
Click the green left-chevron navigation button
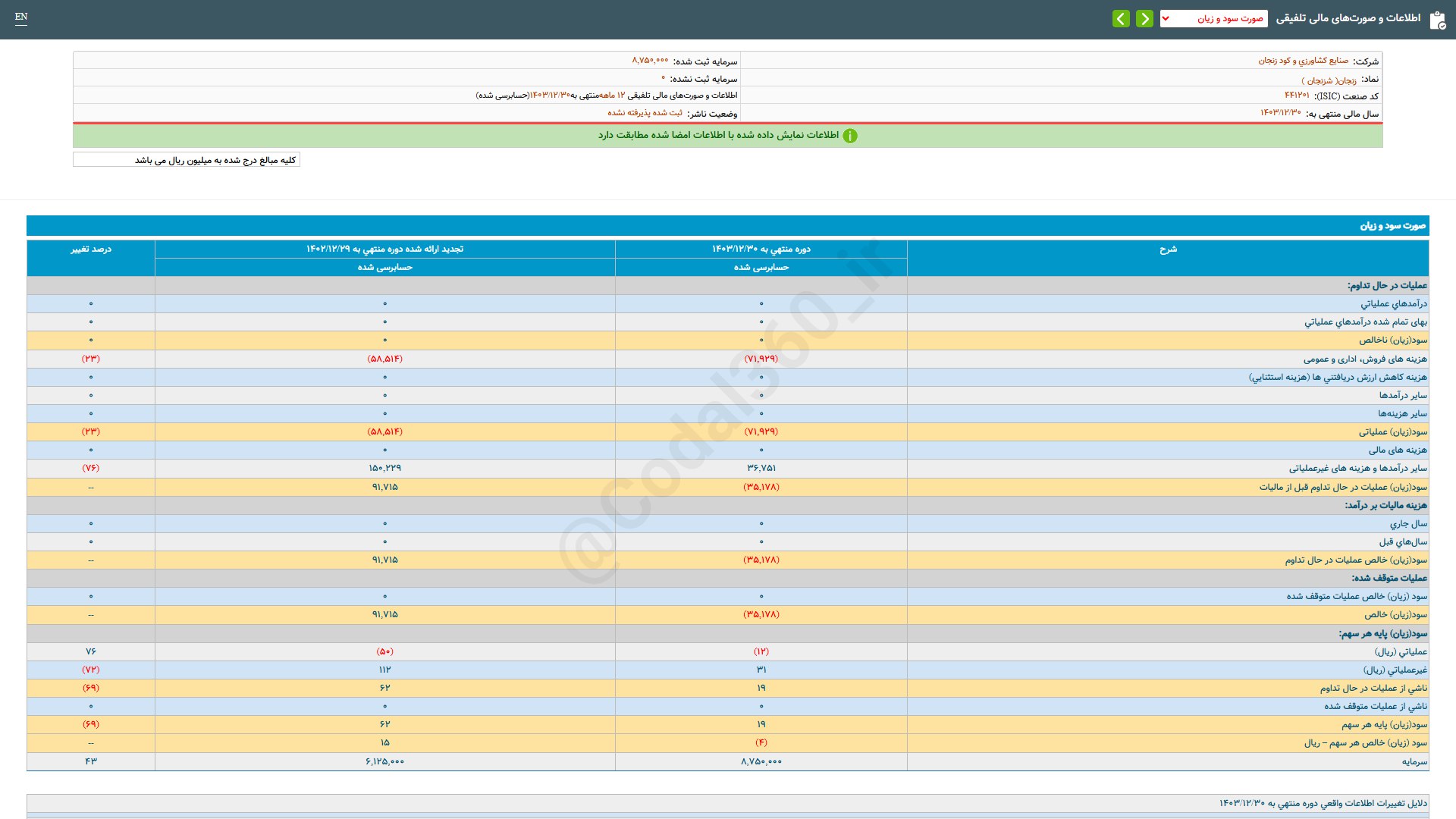pyautogui.click(x=1121, y=18)
